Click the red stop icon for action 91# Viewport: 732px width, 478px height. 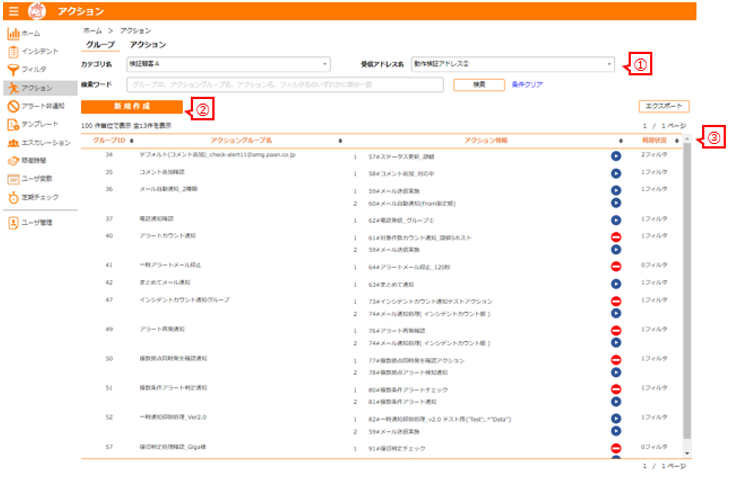coord(616,448)
